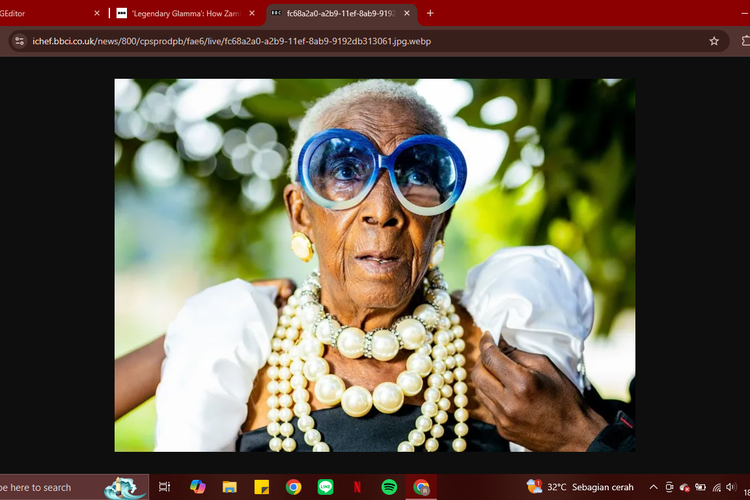Open Task View from the taskbar

[x=165, y=487]
